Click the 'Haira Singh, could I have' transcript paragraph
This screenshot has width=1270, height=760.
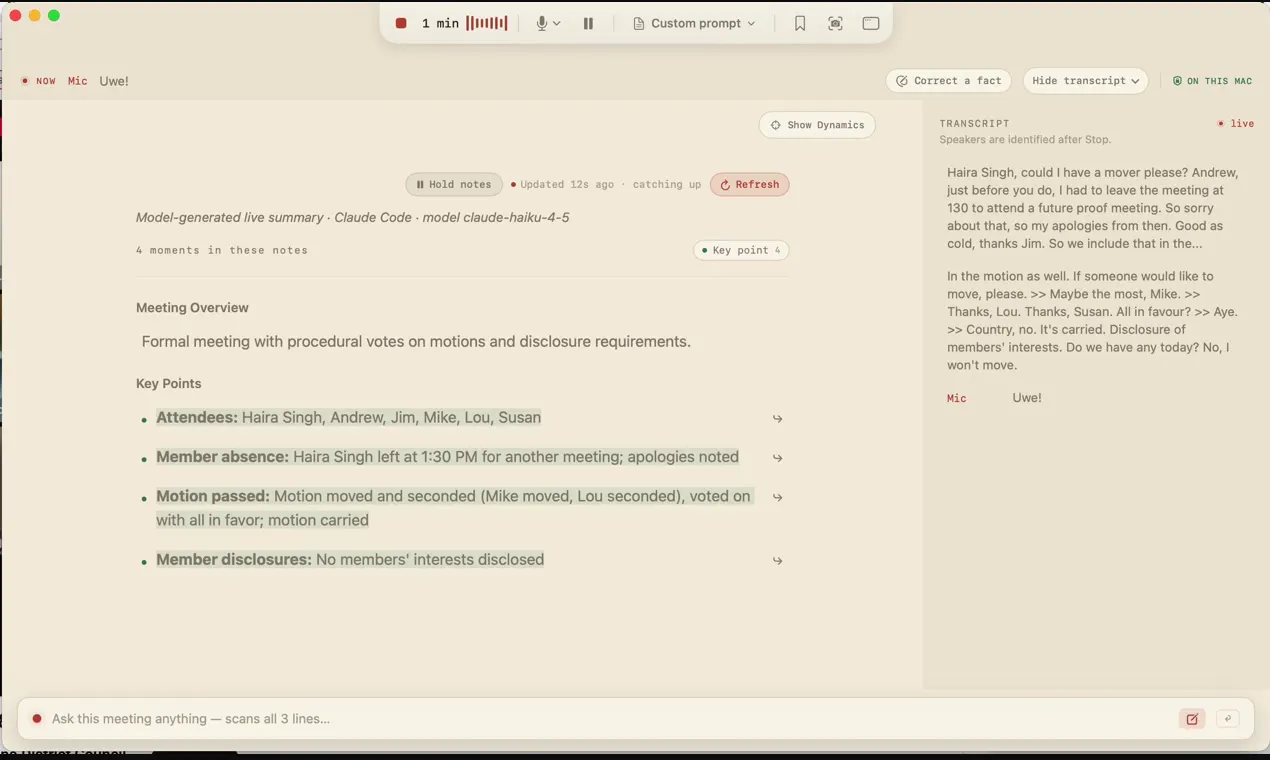point(1094,208)
